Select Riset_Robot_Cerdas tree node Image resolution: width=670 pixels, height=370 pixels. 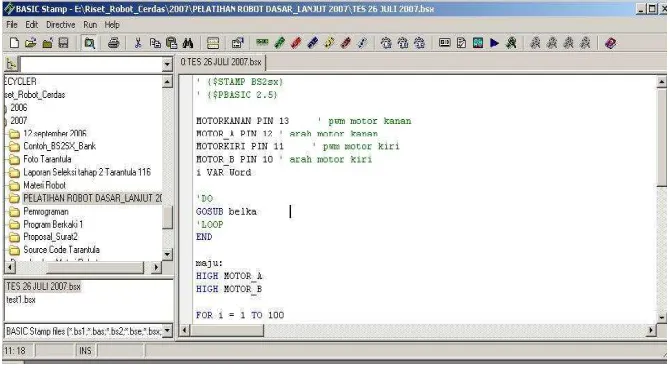pyautogui.click(x=35, y=94)
